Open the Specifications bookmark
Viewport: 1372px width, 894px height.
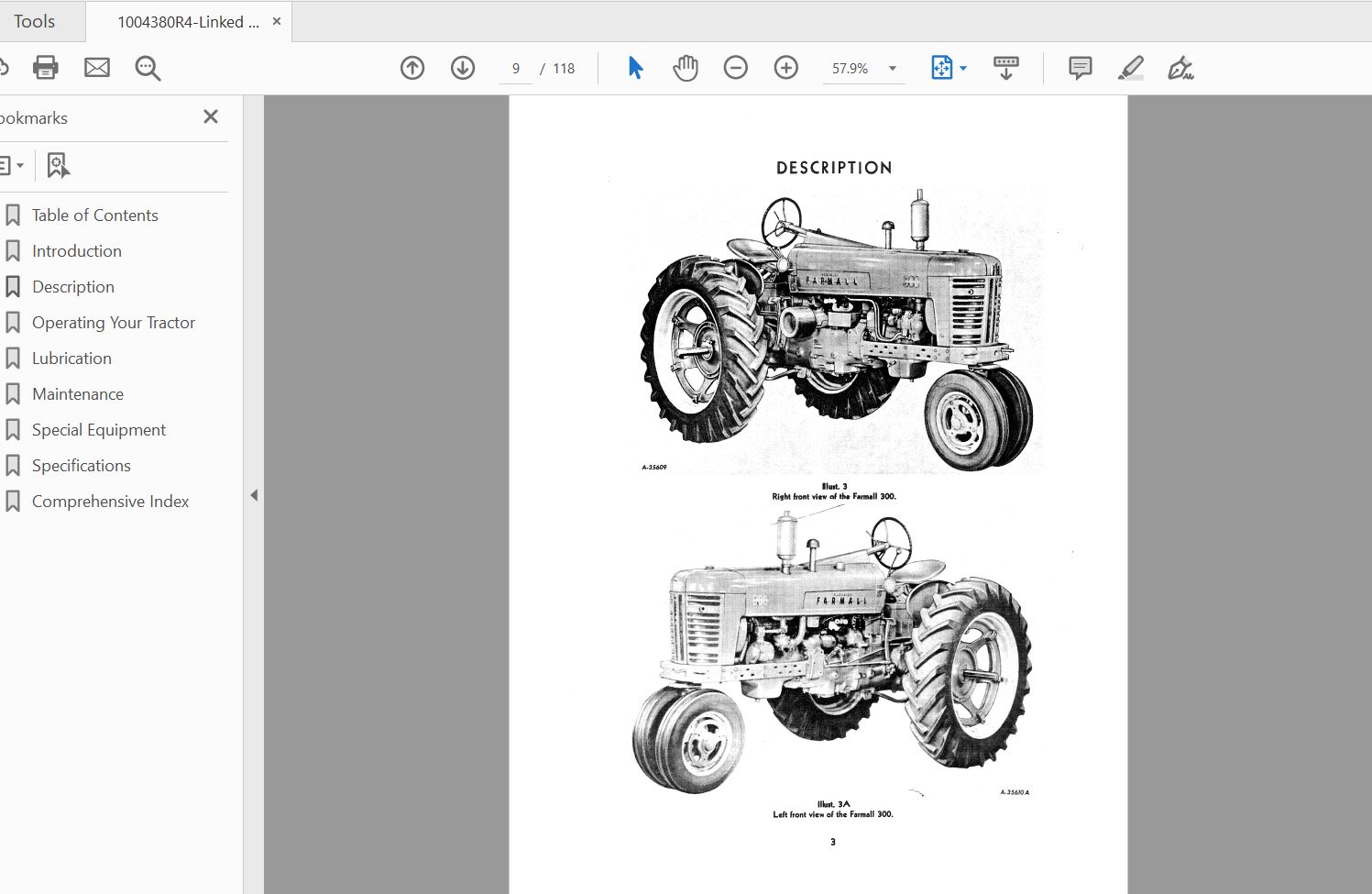point(81,465)
